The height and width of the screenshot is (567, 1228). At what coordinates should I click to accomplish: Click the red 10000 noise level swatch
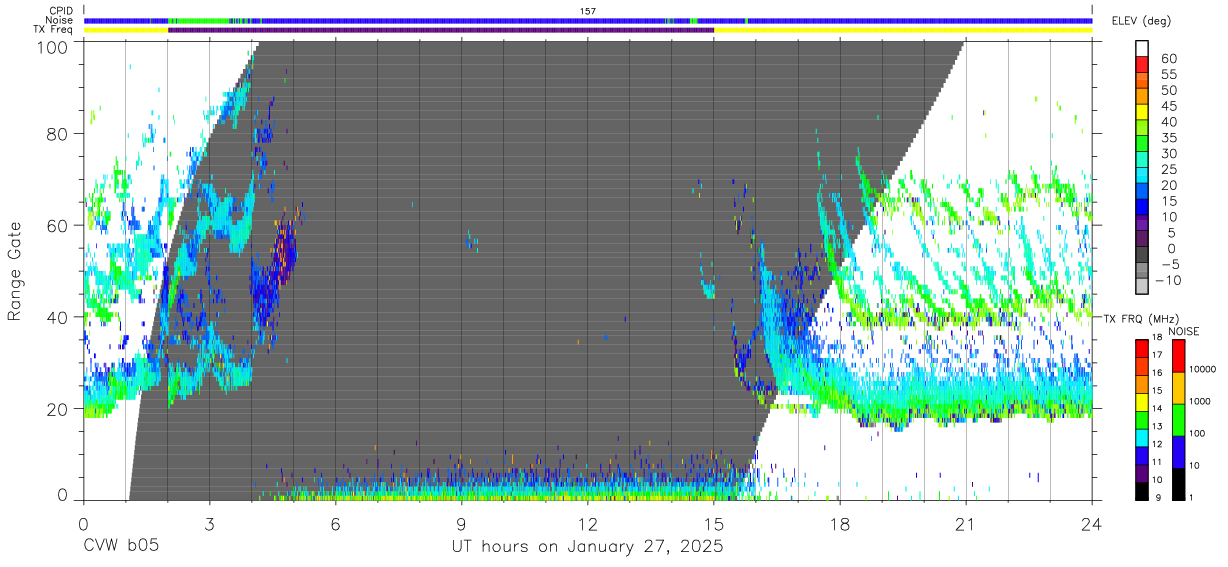[x=1178, y=356]
